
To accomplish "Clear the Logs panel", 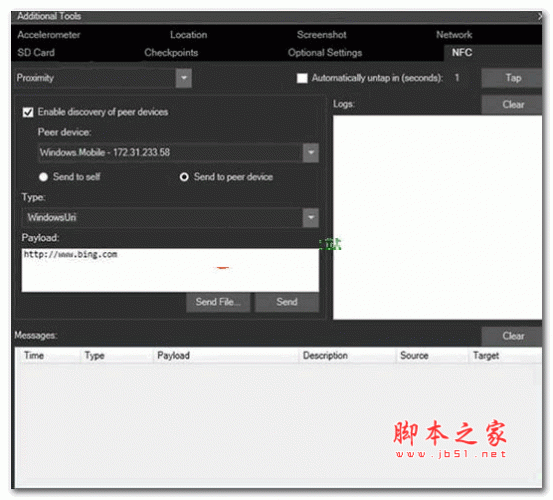I will [512, 104].
